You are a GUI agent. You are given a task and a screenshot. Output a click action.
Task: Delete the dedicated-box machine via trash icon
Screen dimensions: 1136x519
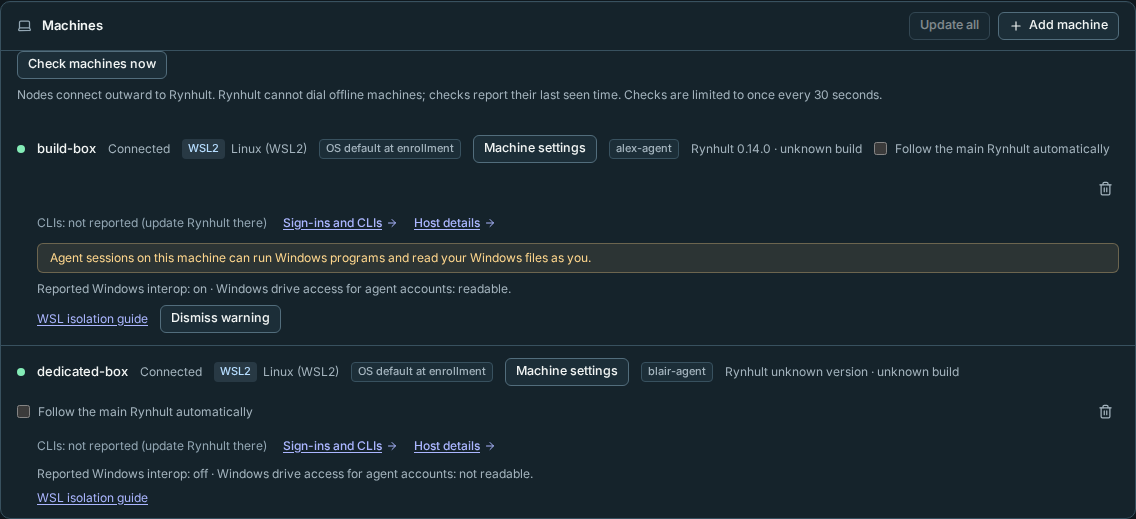(x=1105, y=412)
